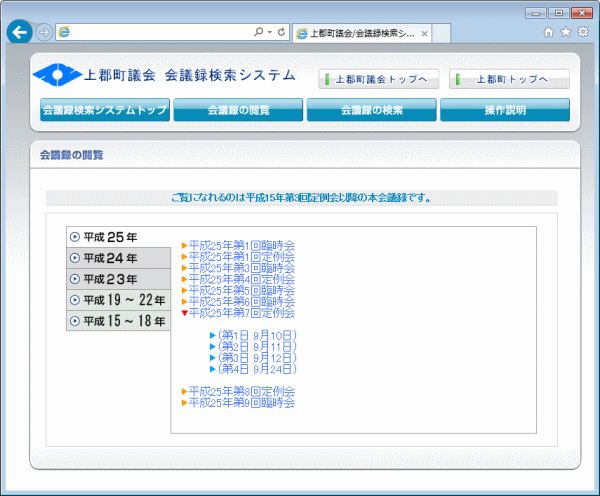This screenshot has height=496, width=600.
Task: Click blue arrow beside 第4日 9月24日
Action: coord(213,369)
